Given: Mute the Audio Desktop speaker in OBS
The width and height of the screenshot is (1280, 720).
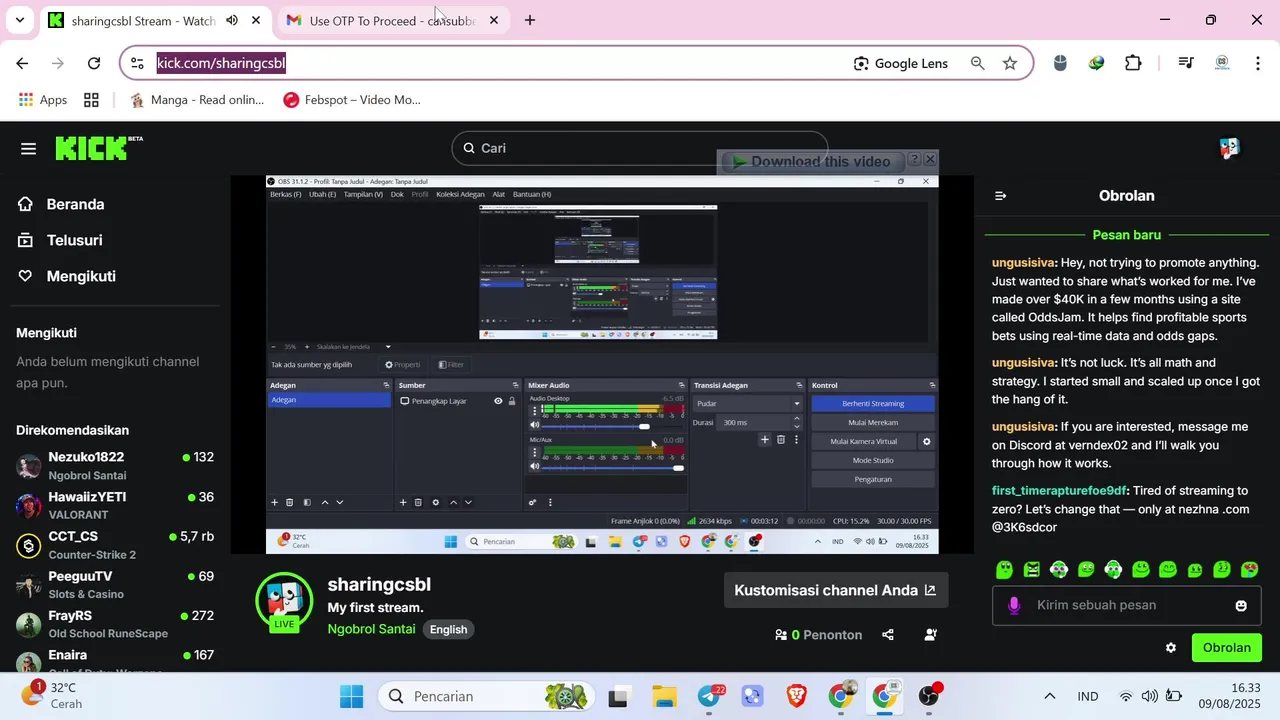Looking at the screenshot, I should tap(534, 426).
